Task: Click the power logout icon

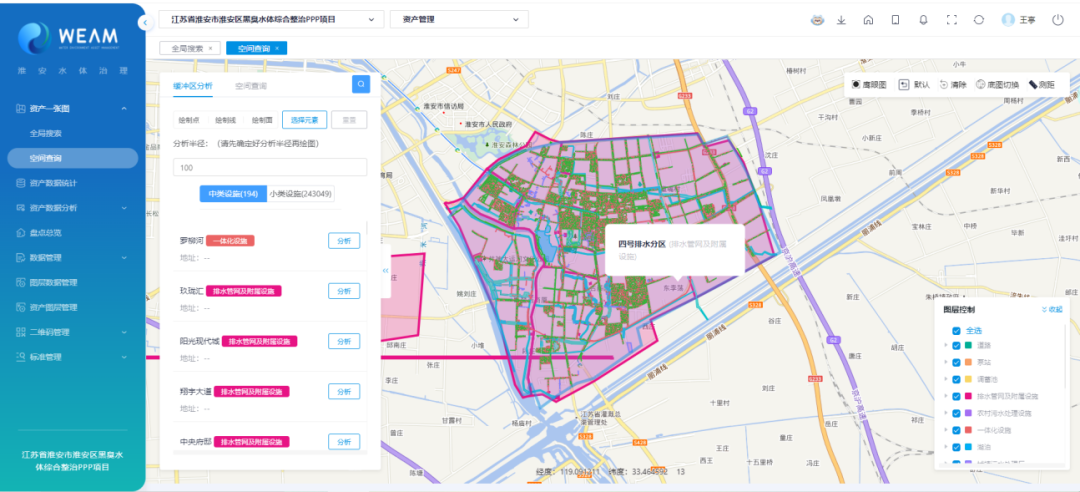Action: coord(1058,20)
